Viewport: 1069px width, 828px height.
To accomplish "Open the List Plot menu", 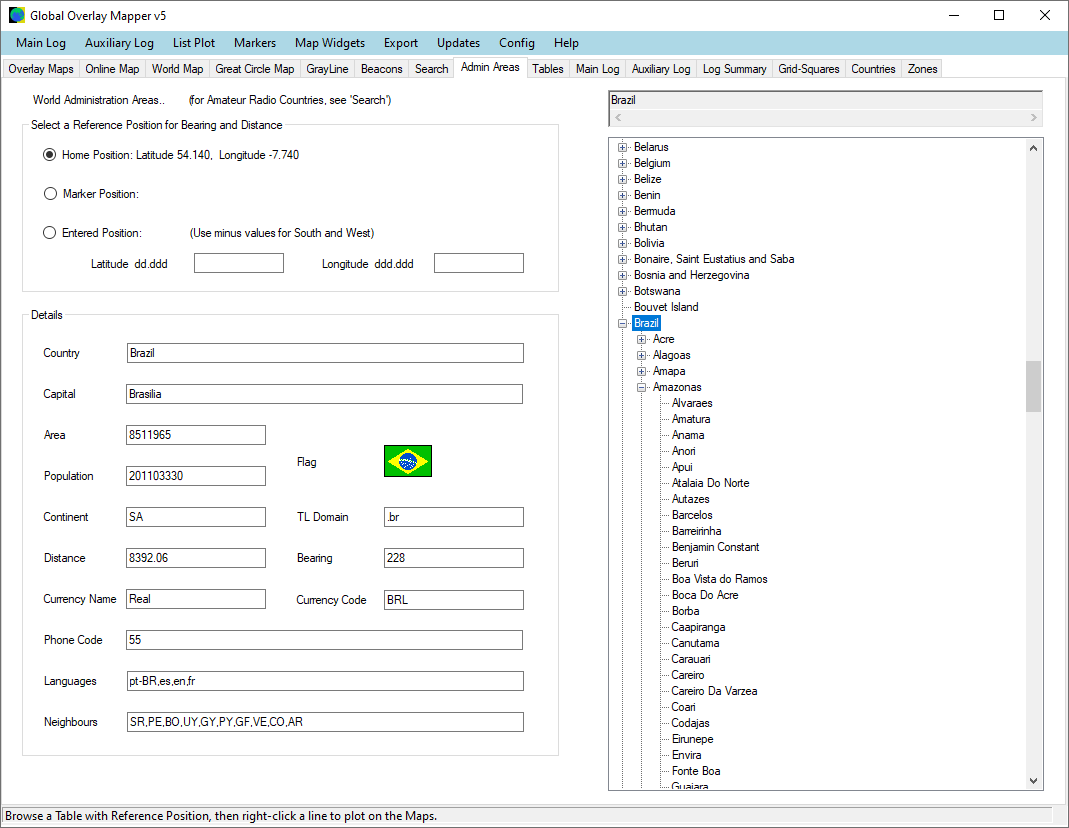I will (x=194, y=43).
